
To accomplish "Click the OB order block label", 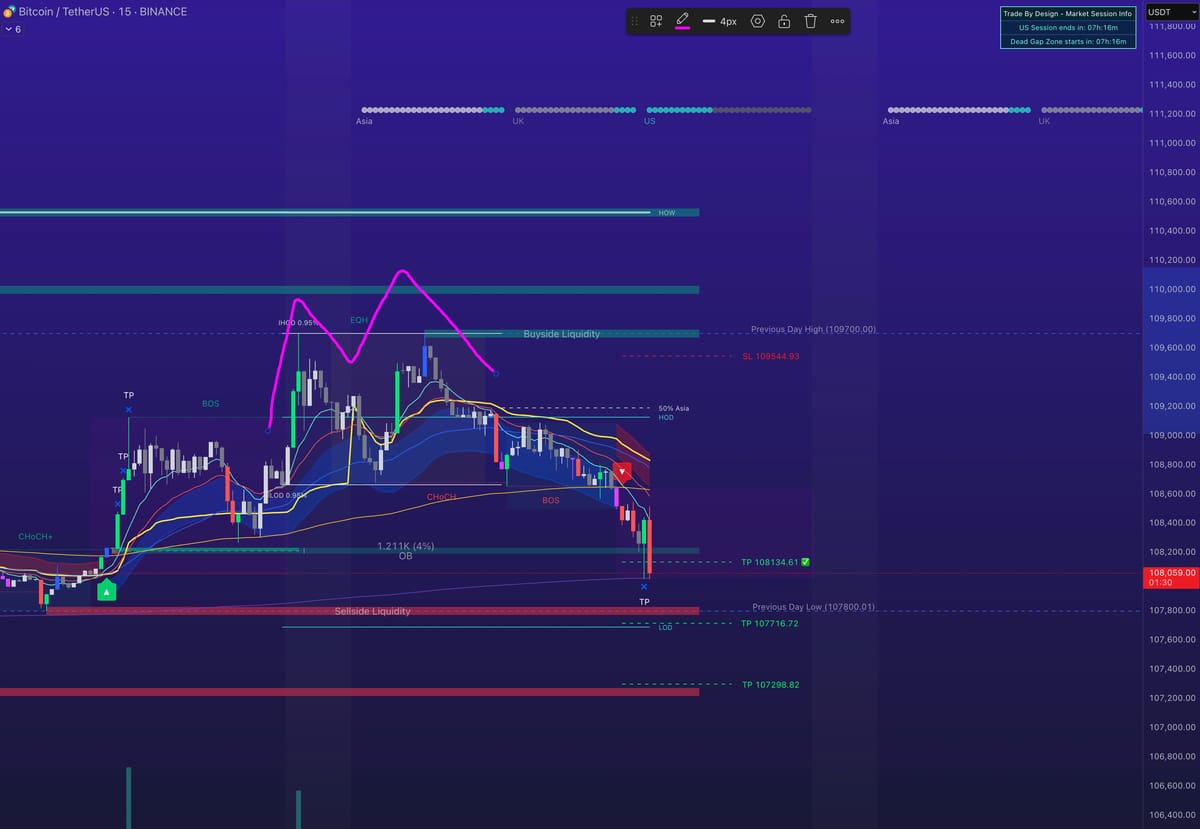I will [x=405, y=556].
